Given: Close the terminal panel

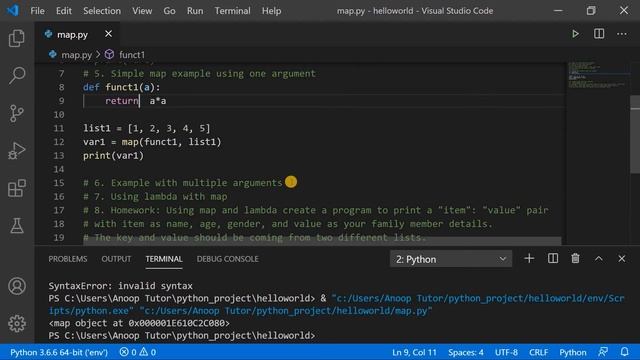Looking at the screenshot, I should [x=622, y=258].
